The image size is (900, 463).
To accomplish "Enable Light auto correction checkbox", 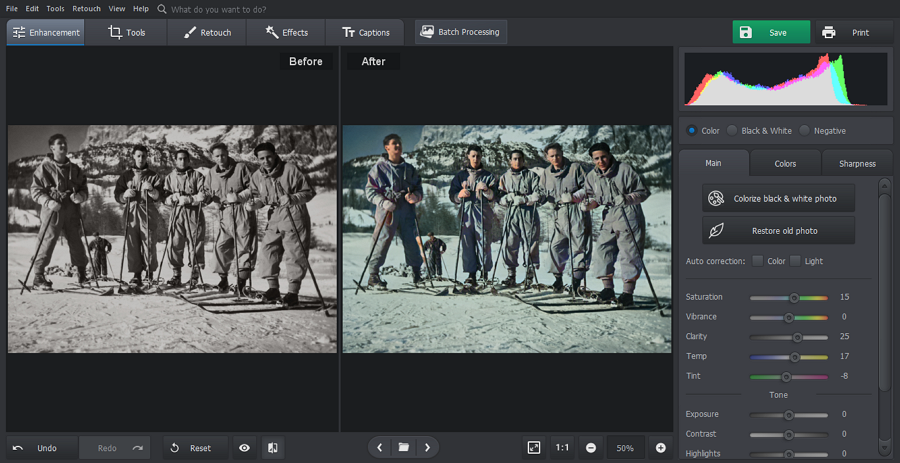I will coord(795,261).
